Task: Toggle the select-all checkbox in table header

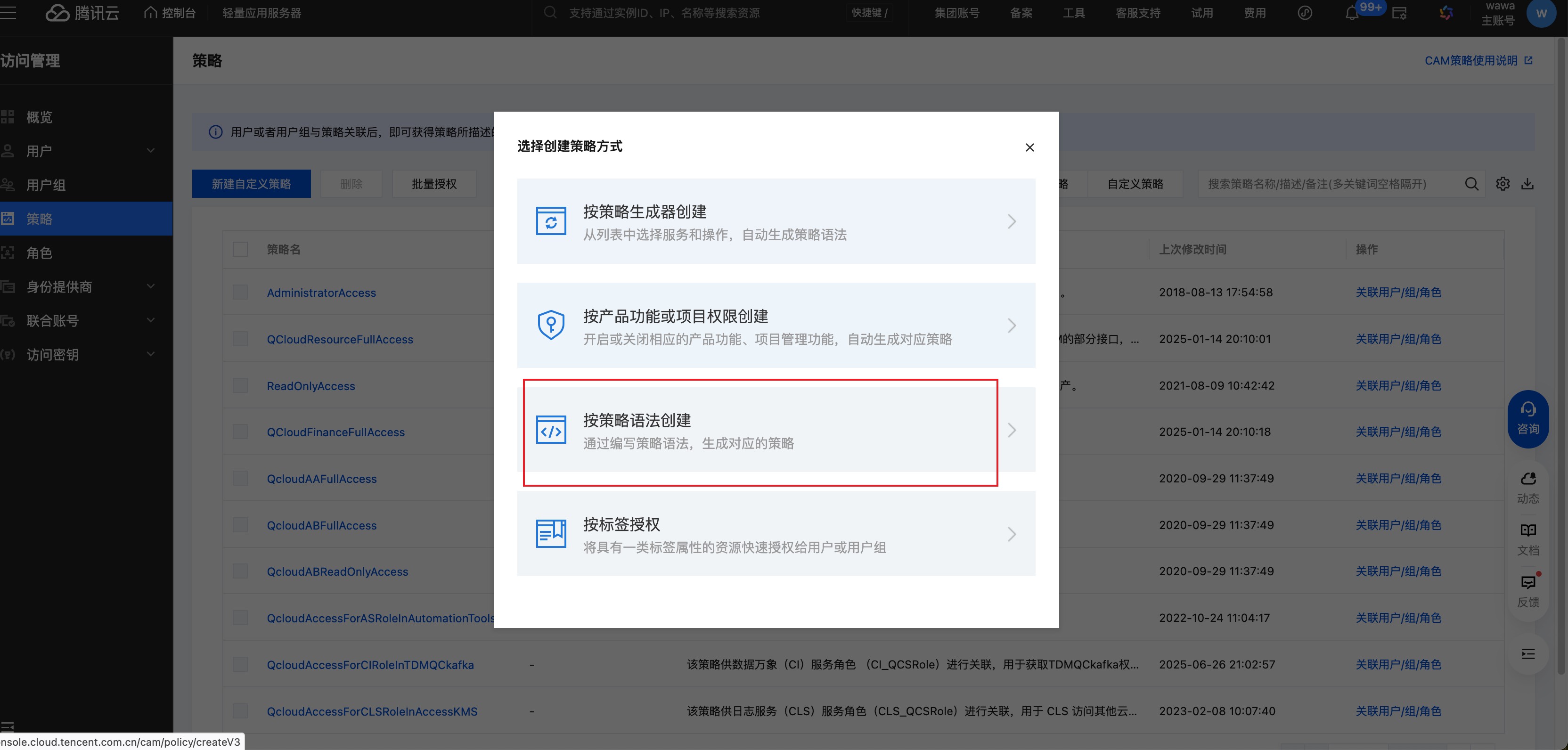Action: pos(240,250)
